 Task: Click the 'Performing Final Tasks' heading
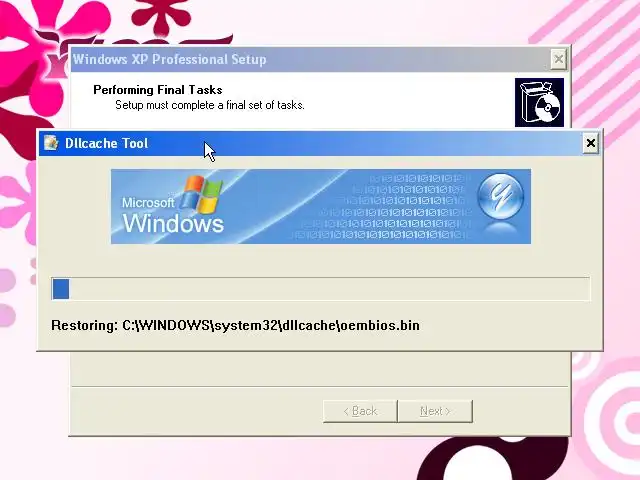pos(158,90)
